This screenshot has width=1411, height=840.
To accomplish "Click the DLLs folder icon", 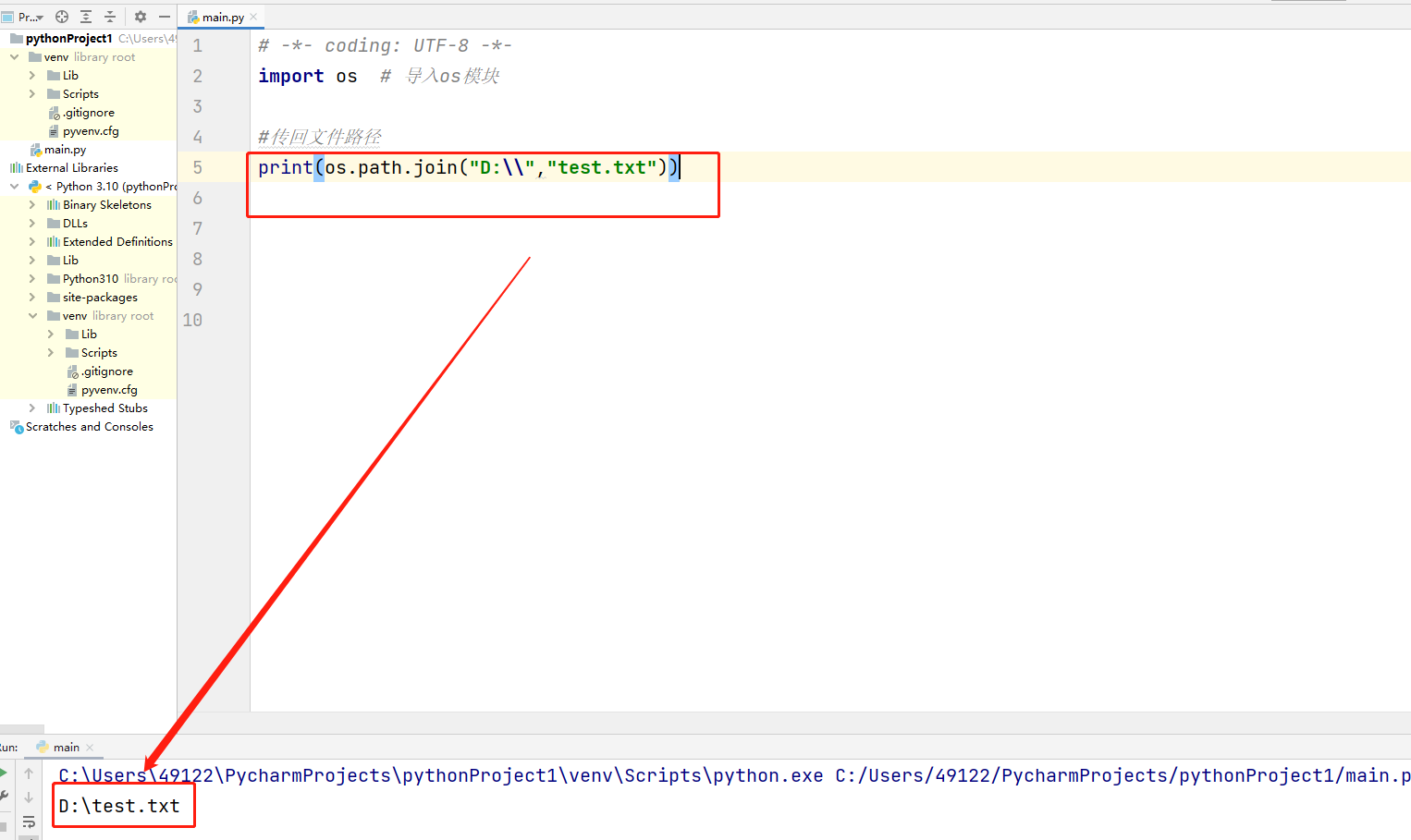I will point(54,223).
